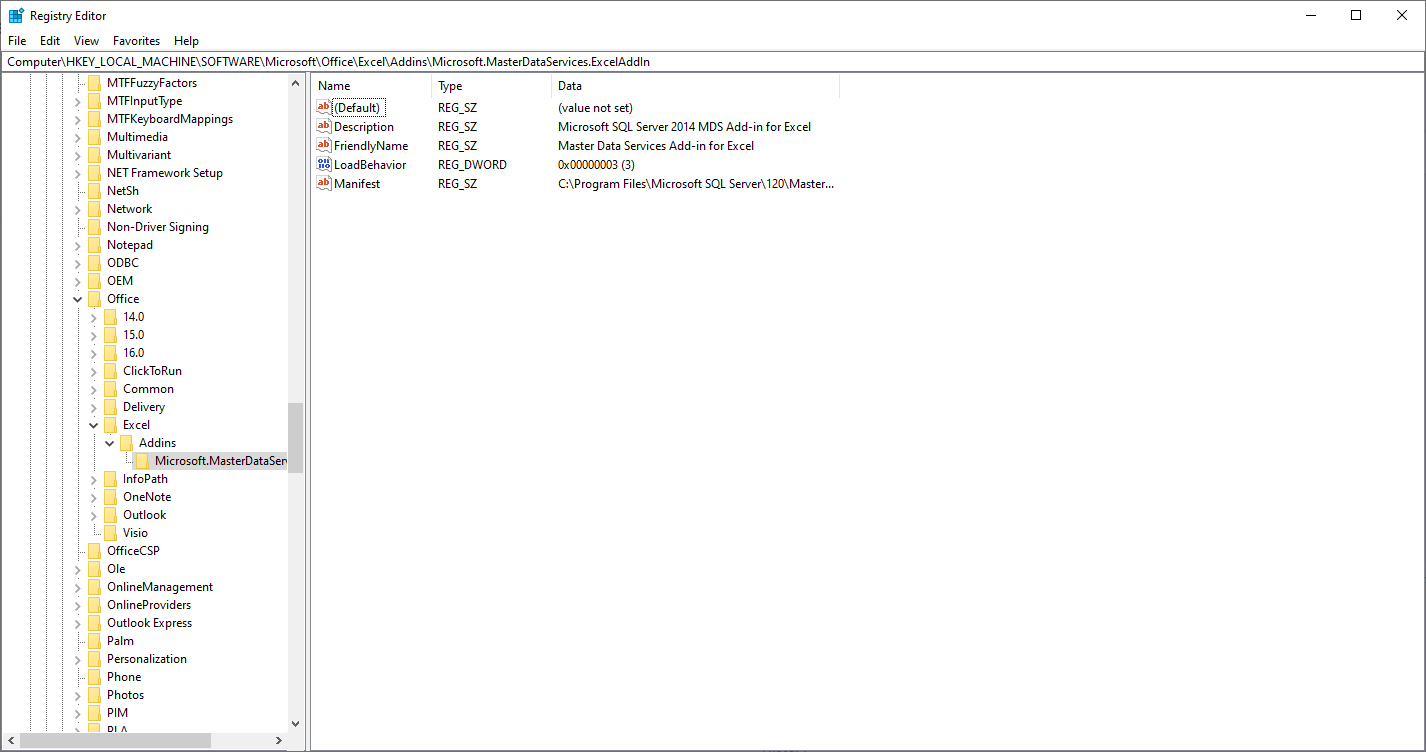Open the File menu
This screenshot has width=1426, height=752.
(x=17, y=41)
